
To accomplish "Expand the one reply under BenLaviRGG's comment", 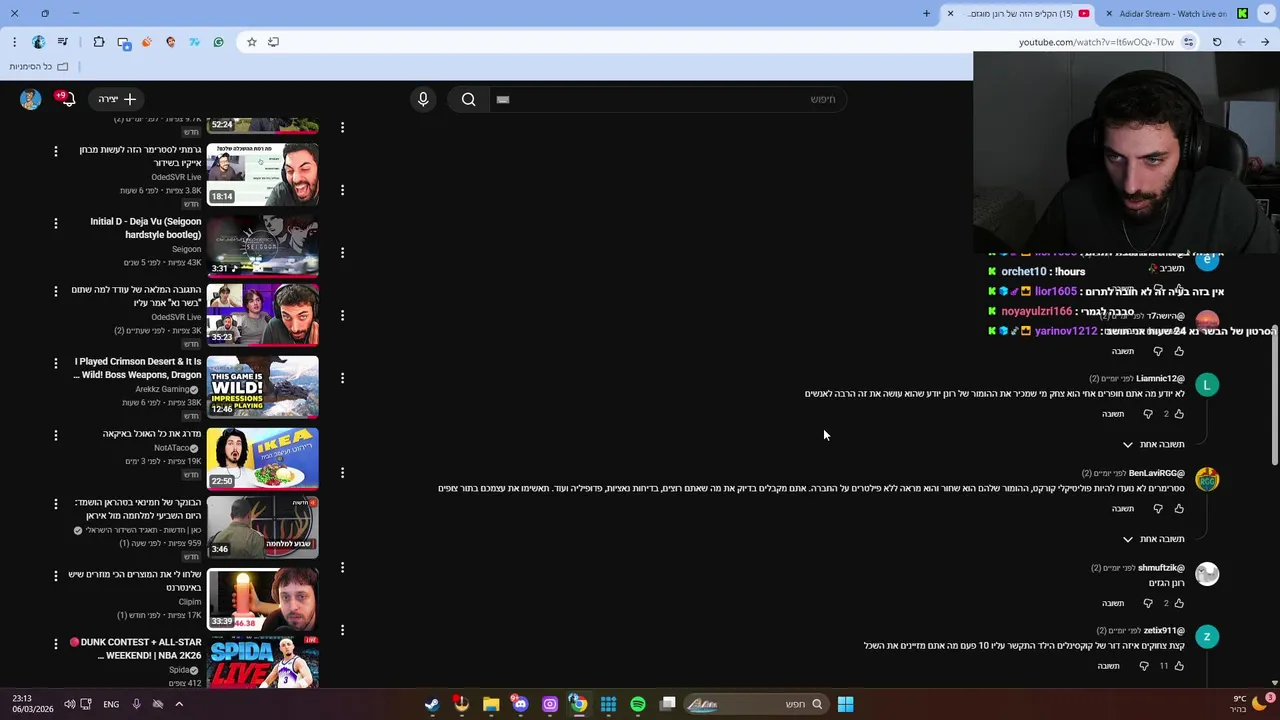I will (x=1153, y=540).
